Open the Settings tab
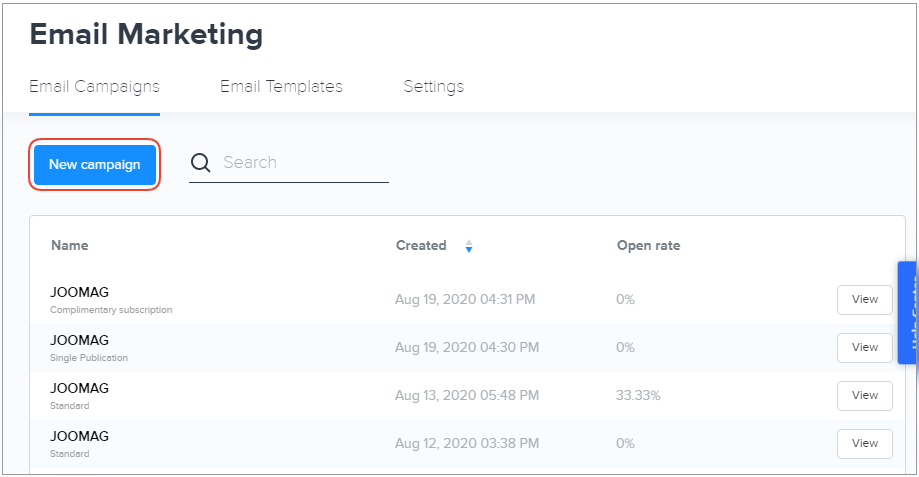The height and width of the screenshot is (477, 919). [x=433, y=86]
